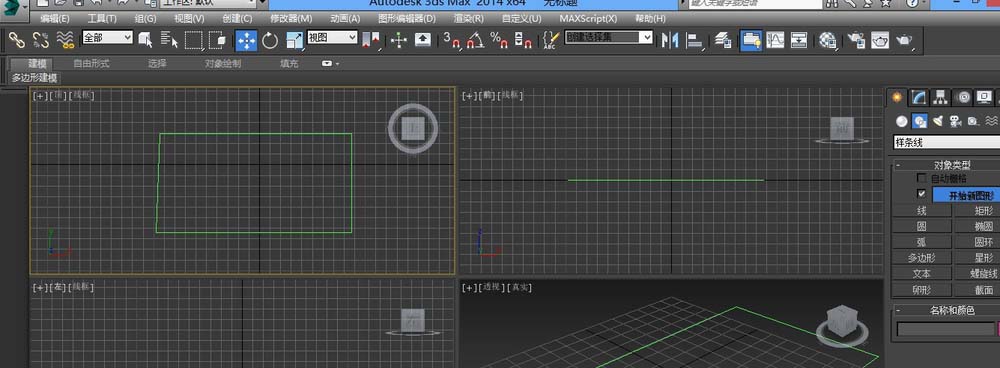Open the 全部 selection filter dropdown
The width and height of the screenshot is (1000, 368).
tap(107, 38)
